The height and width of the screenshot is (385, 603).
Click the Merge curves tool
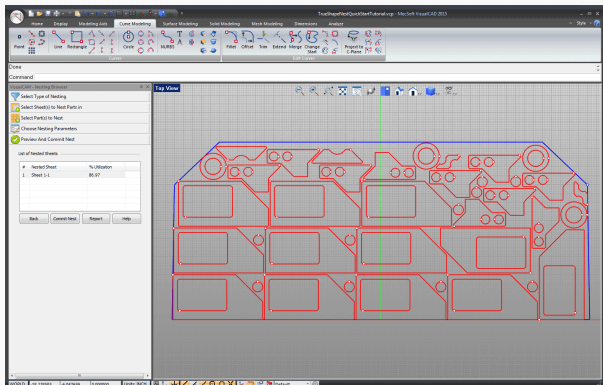click(x=295, y=40)
